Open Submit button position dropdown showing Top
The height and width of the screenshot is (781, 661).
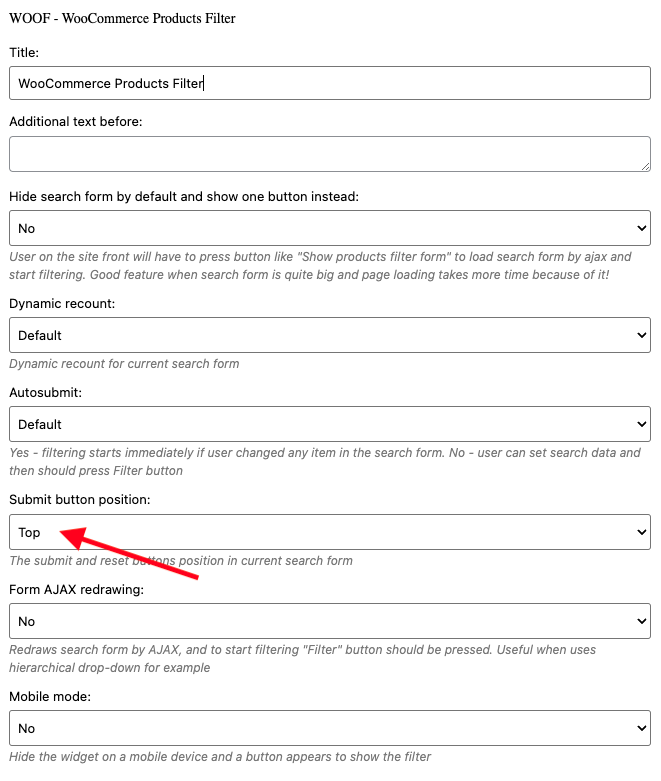[x=330, y=532]
